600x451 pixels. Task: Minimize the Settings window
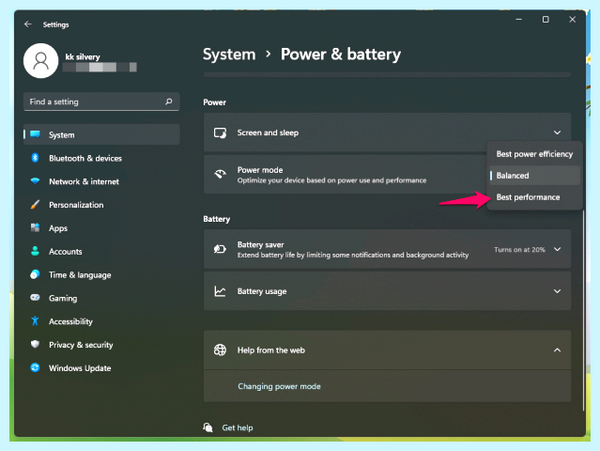519,20
